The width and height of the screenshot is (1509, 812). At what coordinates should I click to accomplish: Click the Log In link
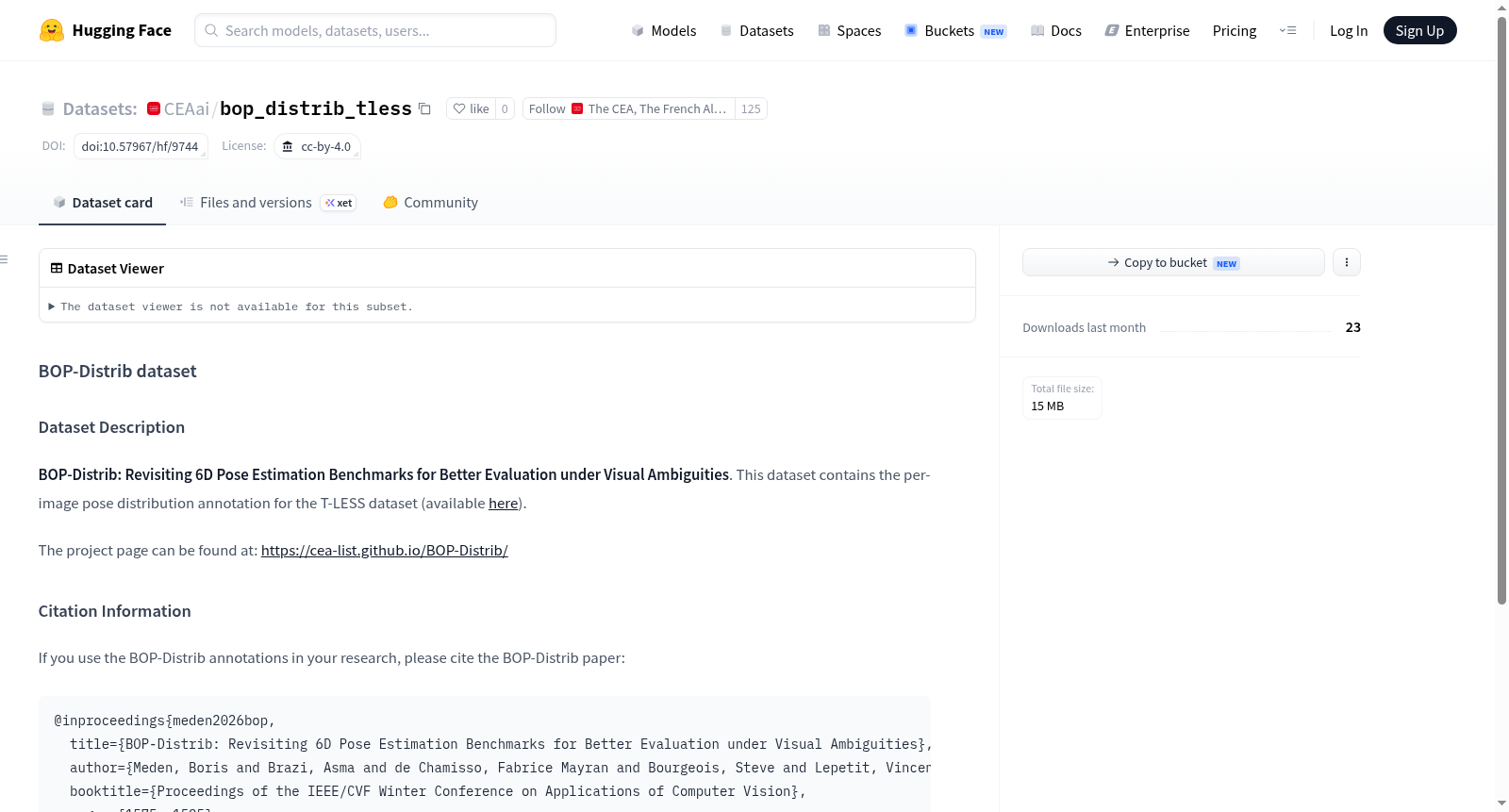click(1349, 30)
